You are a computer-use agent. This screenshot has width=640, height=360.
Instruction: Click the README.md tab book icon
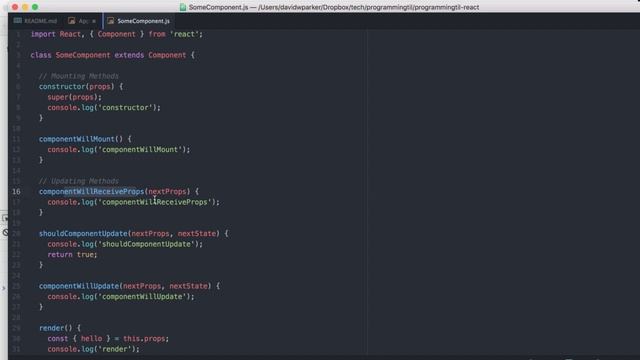click(18, 21)
